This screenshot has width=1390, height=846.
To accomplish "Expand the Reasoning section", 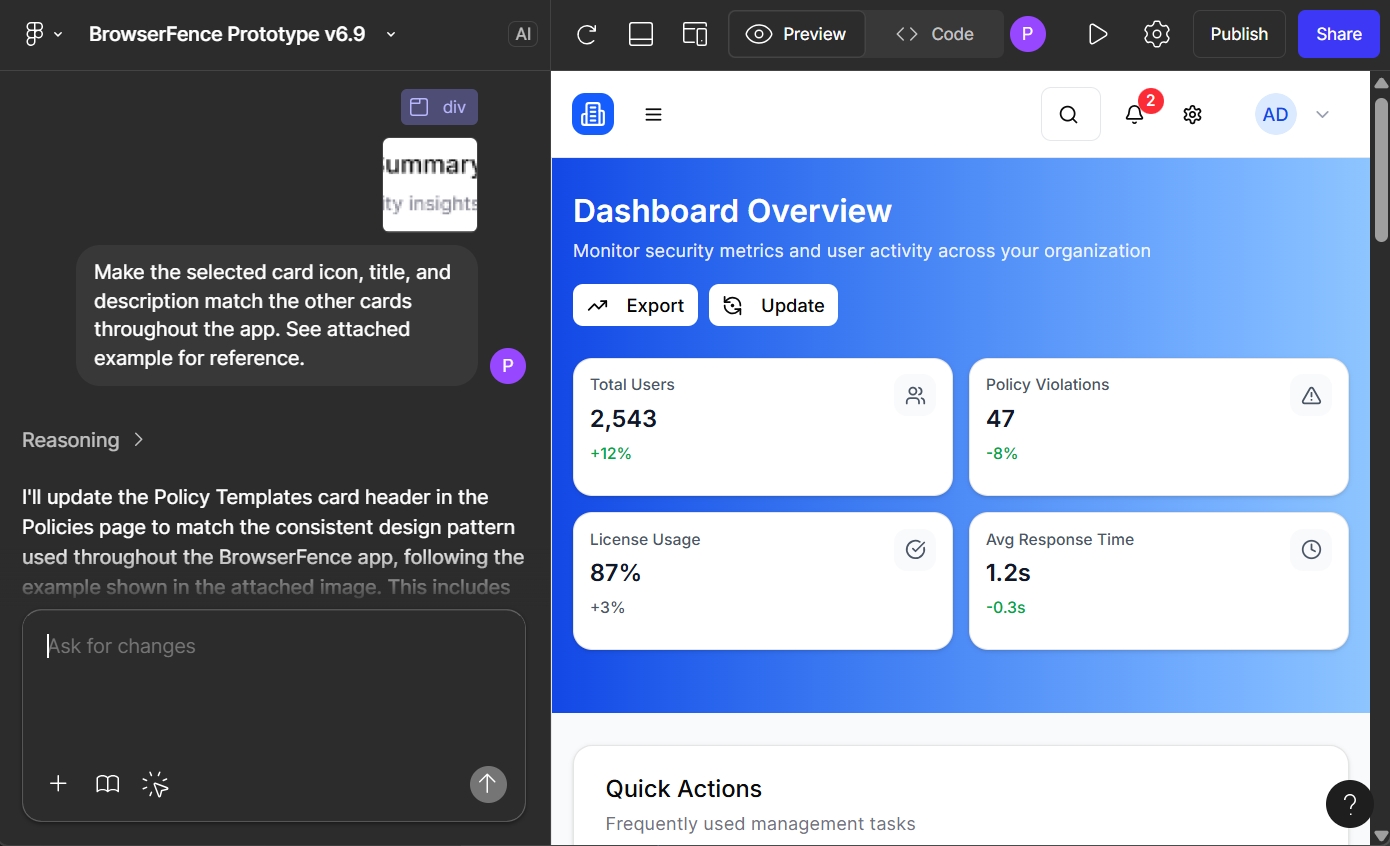I will click(84, 440).
